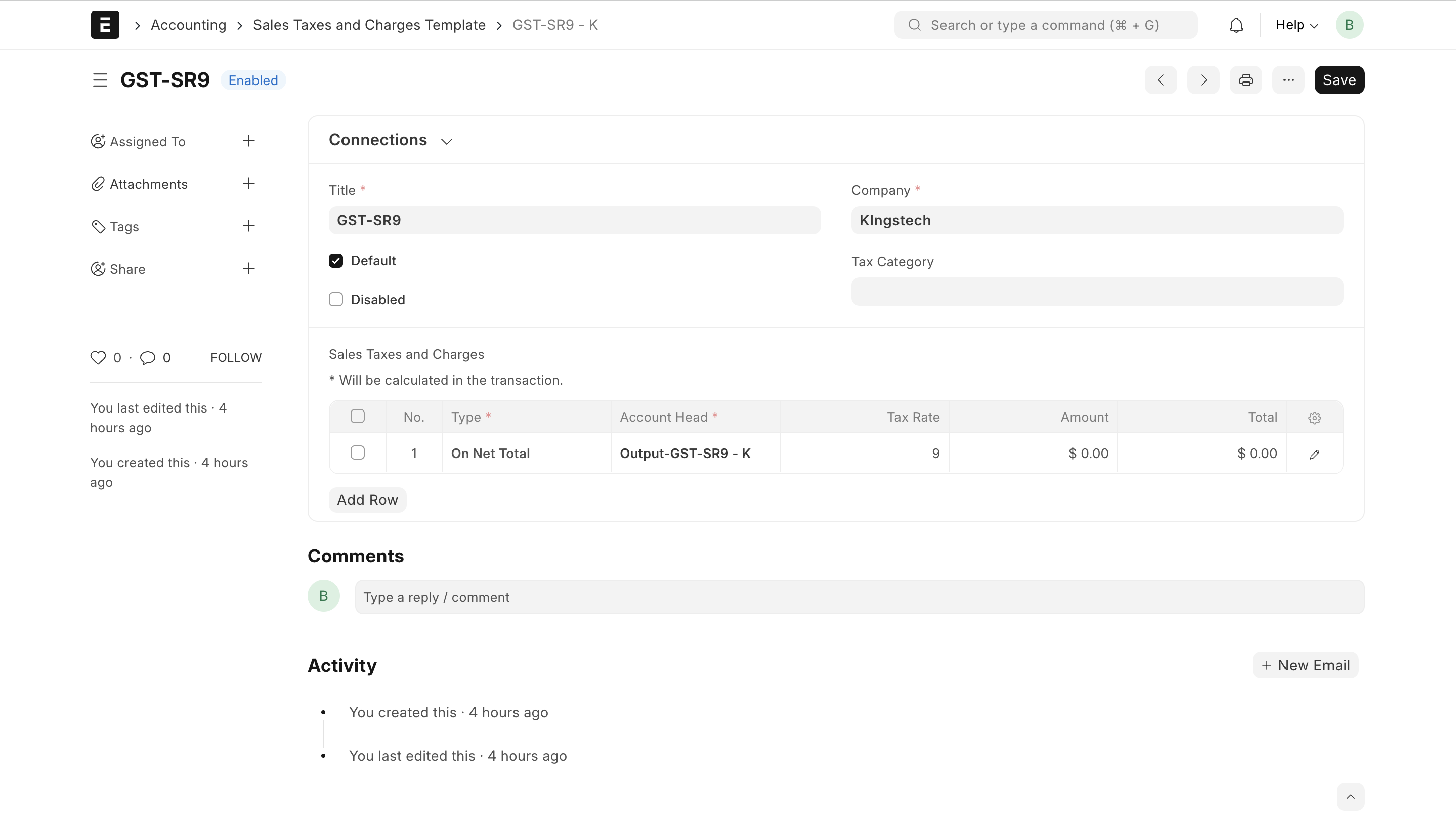Enable the Disabled checkbox
1456x823 pixels.
click(x=336, y=299)
